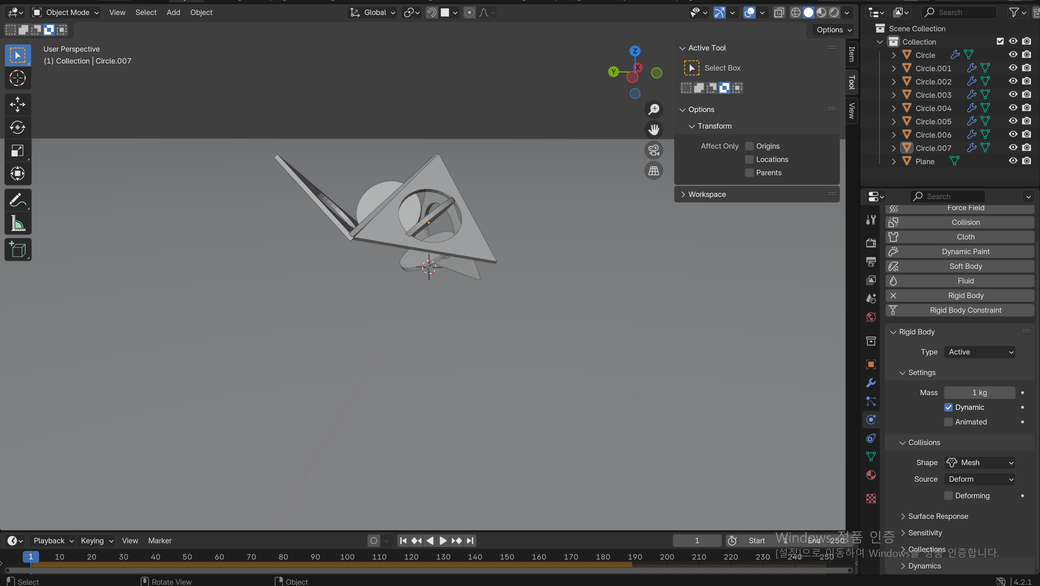Activate the Move tool
This screenshot has width=1040, height=586.
[17, 104]
